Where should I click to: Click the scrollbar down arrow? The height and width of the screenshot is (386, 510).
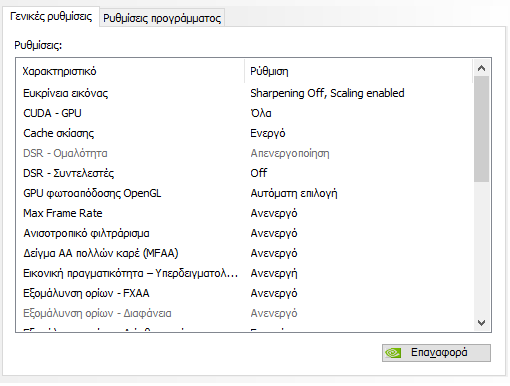(x=481, y=323)
